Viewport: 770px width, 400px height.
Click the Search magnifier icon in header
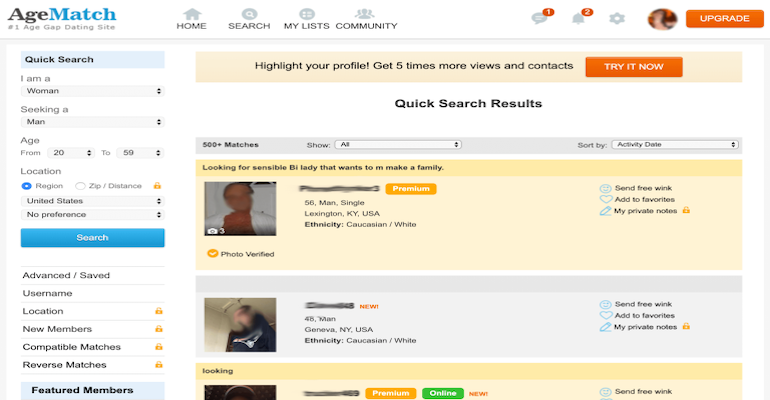pos(249,14)
